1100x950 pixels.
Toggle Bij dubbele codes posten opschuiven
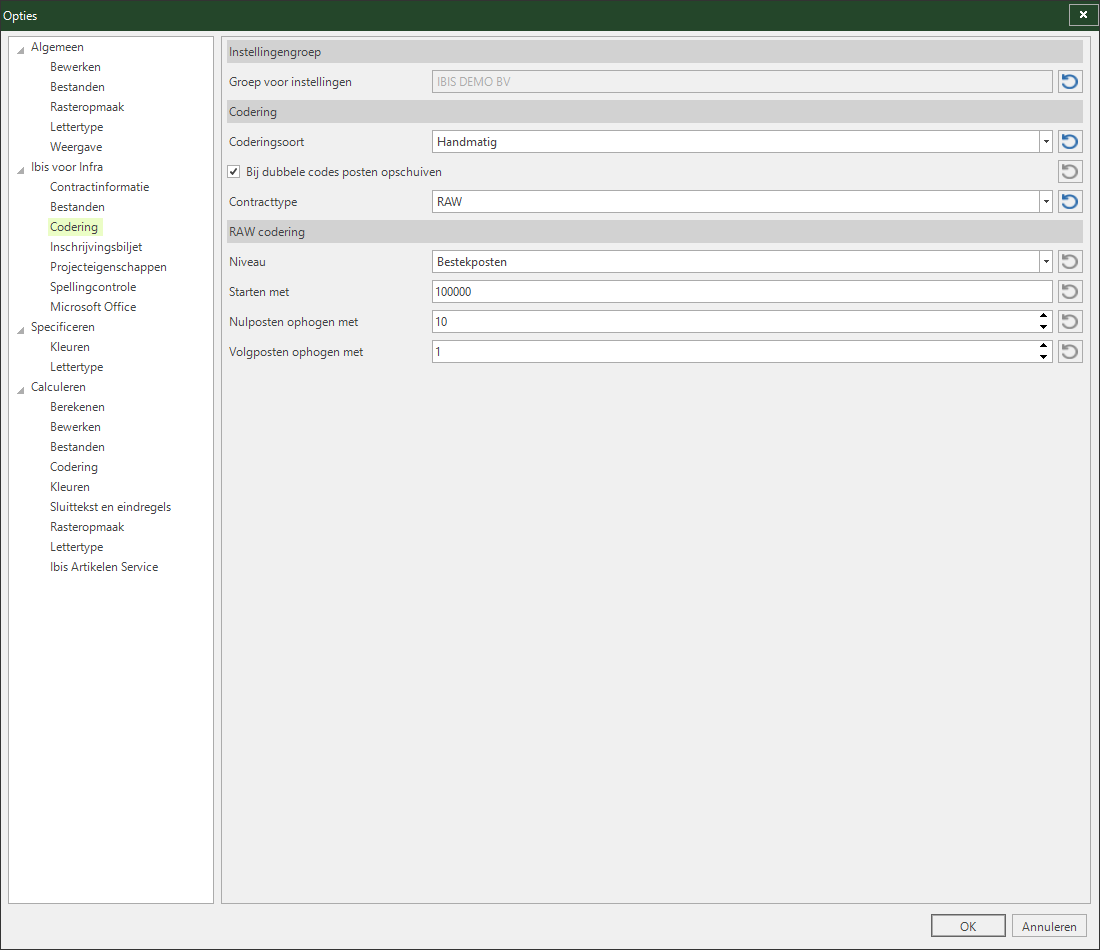[234, 172]
